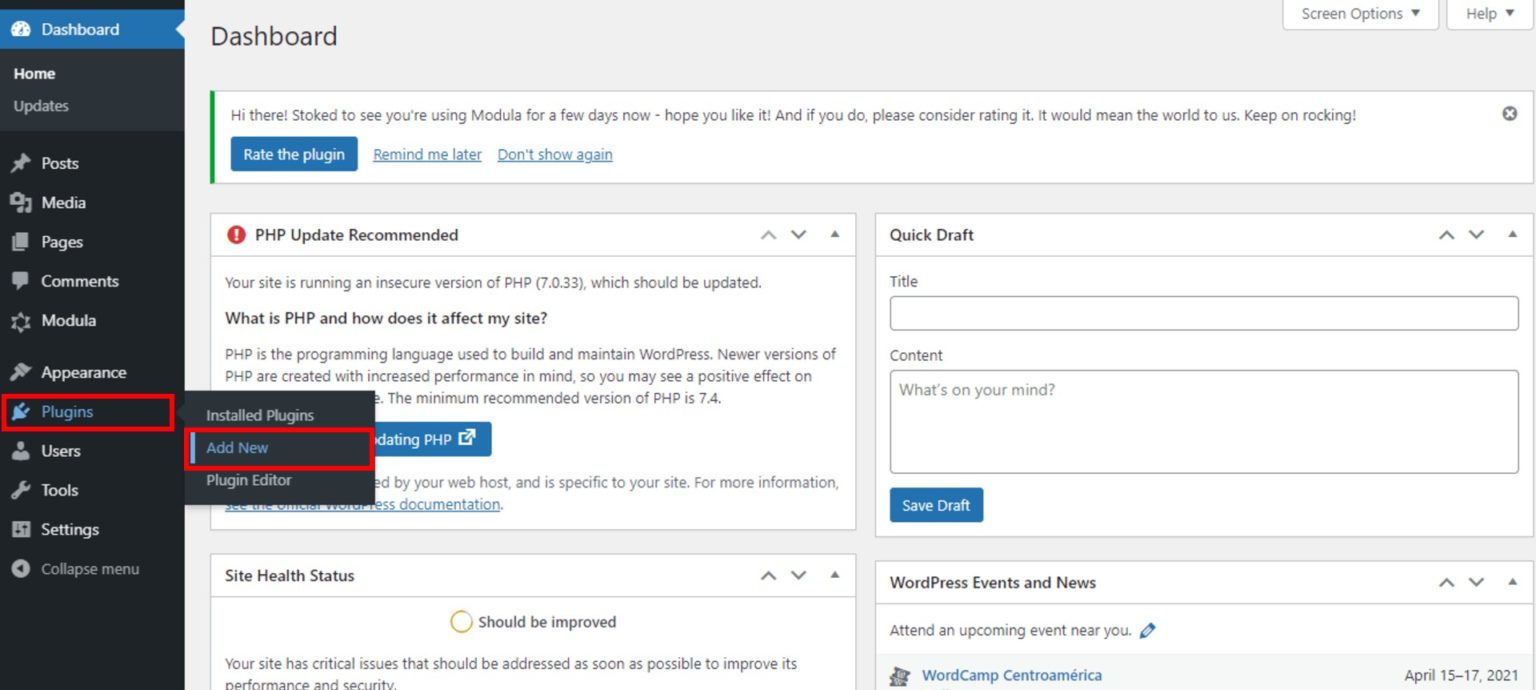Click the Comments bubble icon
This screenshot has height=690, width=1536.
21,281
